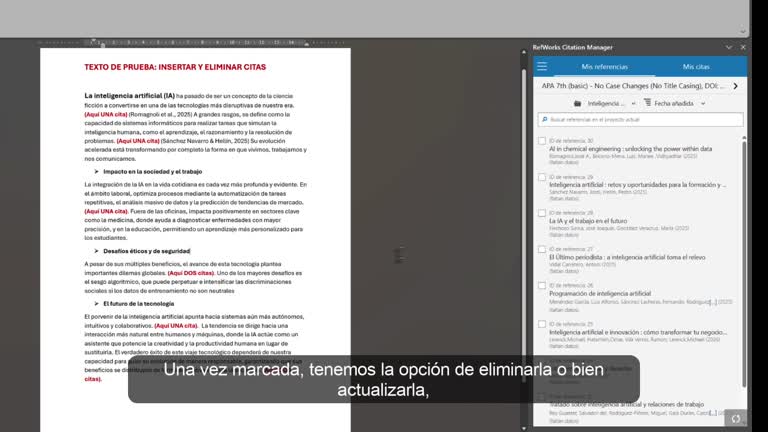The width and height of the screenshot is (768, 432).
Task: Click title 'Tratado sobre inteligencia artificial y relaciones de trabajo'
Action: 626,405
